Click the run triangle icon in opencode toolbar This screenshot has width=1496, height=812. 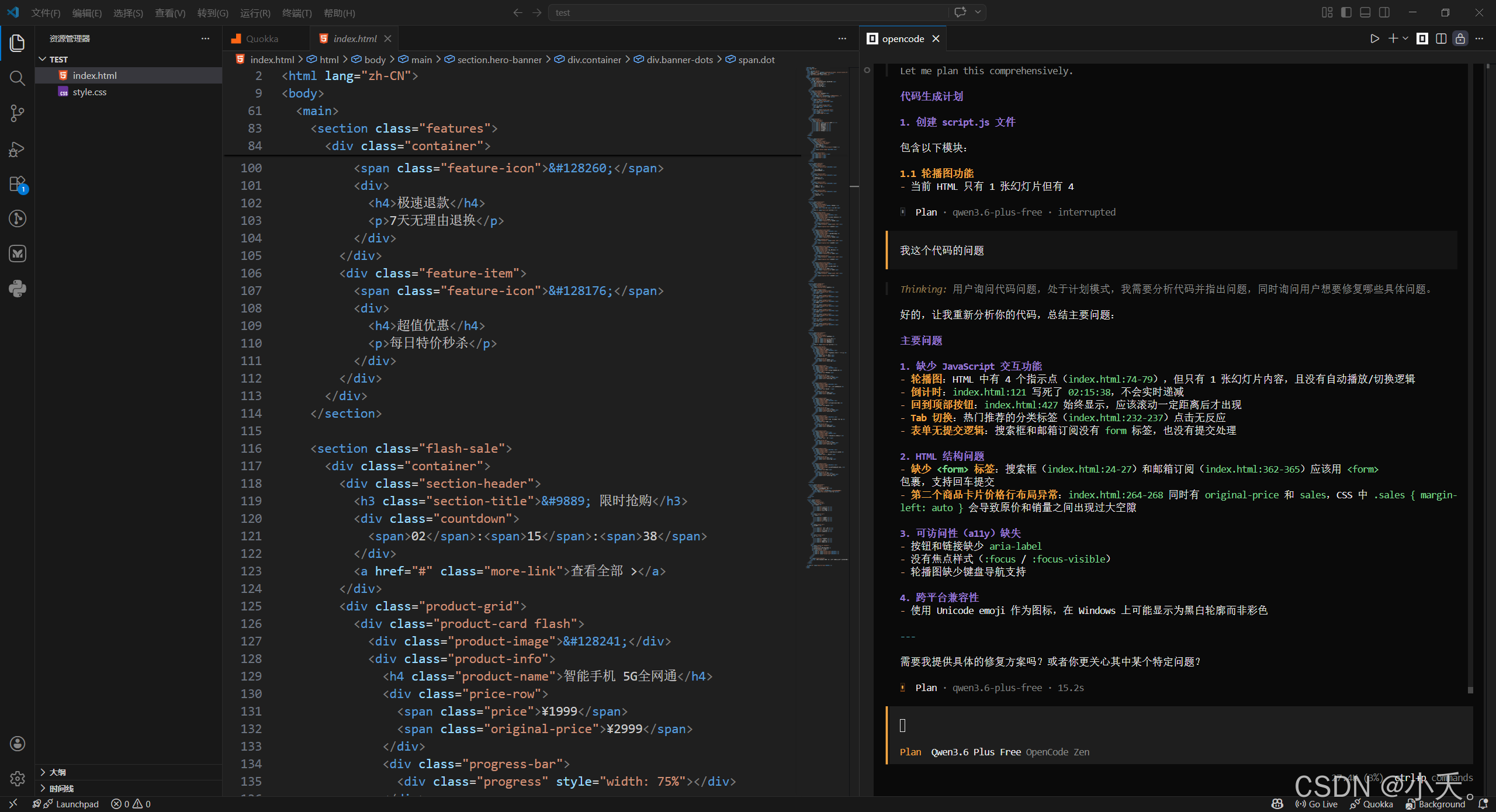tap(1374, 39)
